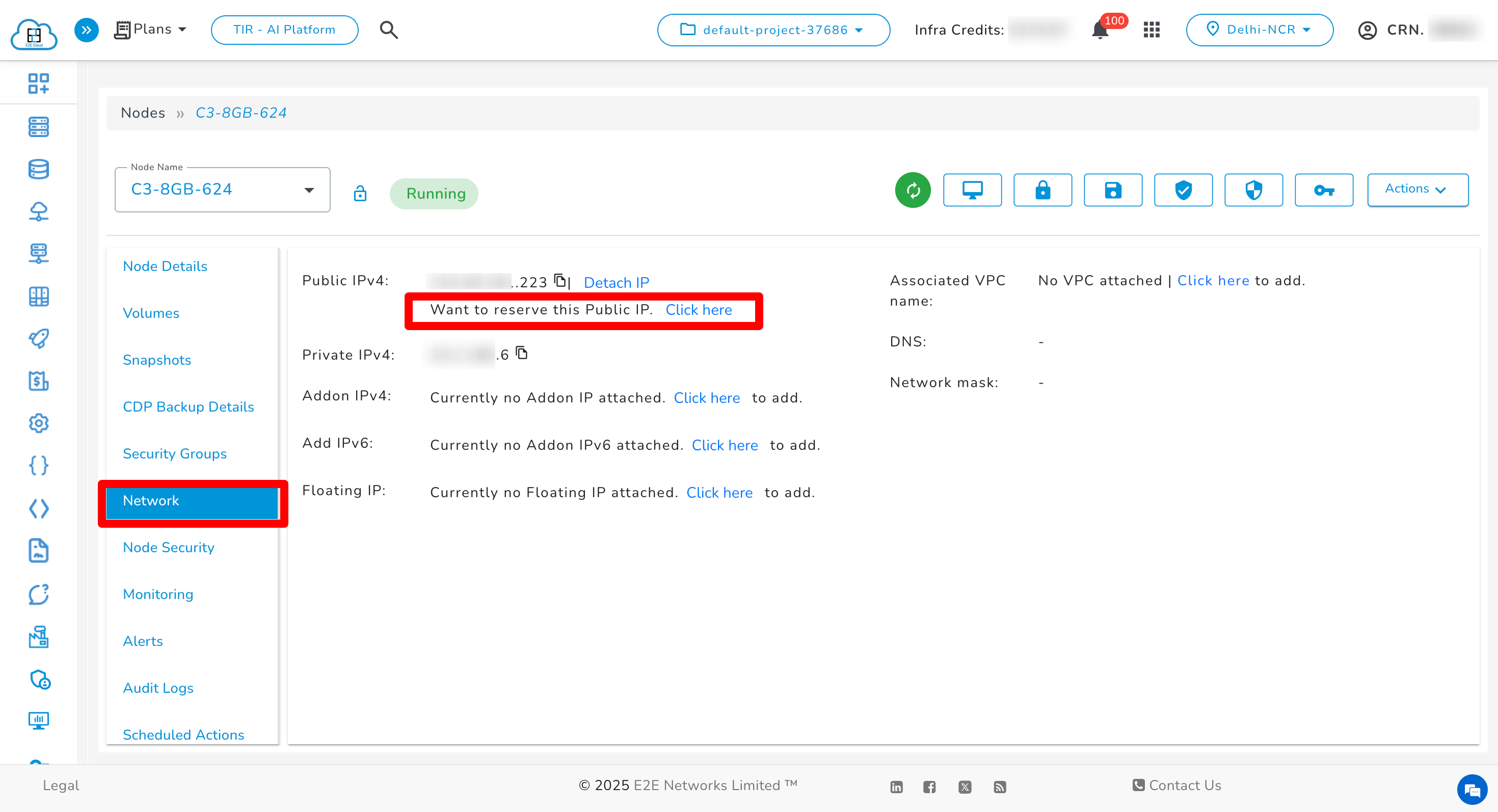
Task: Open default-project-37686 project selector
Action: [773, 30]
